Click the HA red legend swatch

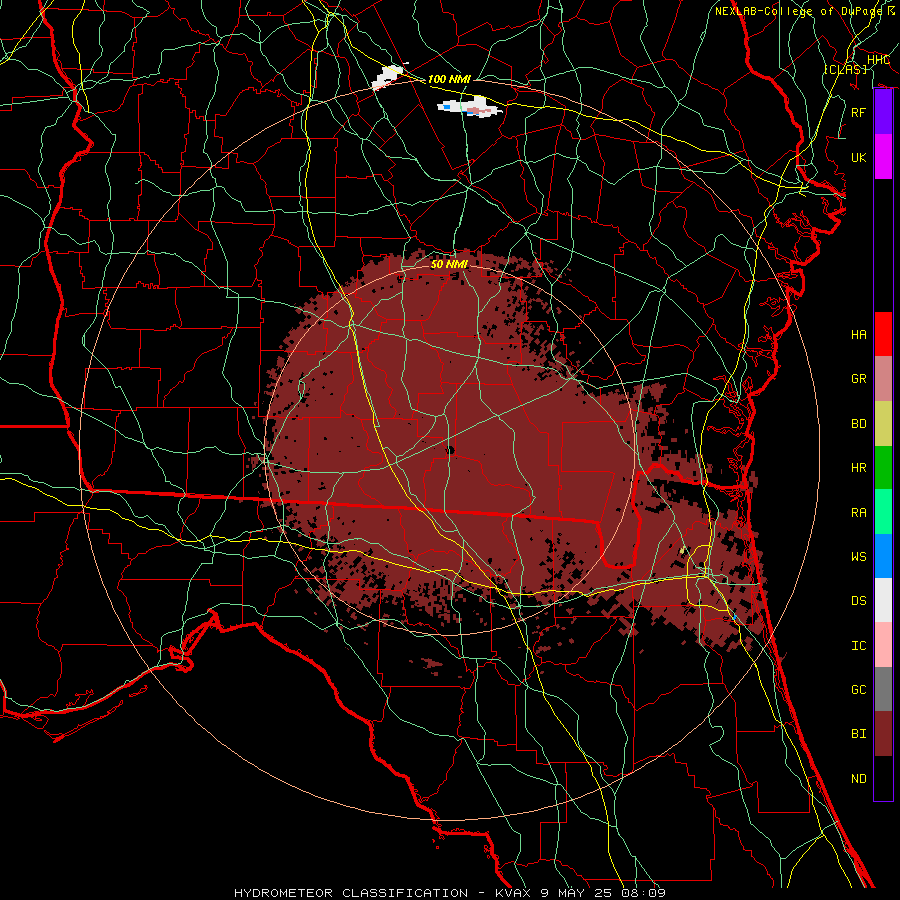883,334
